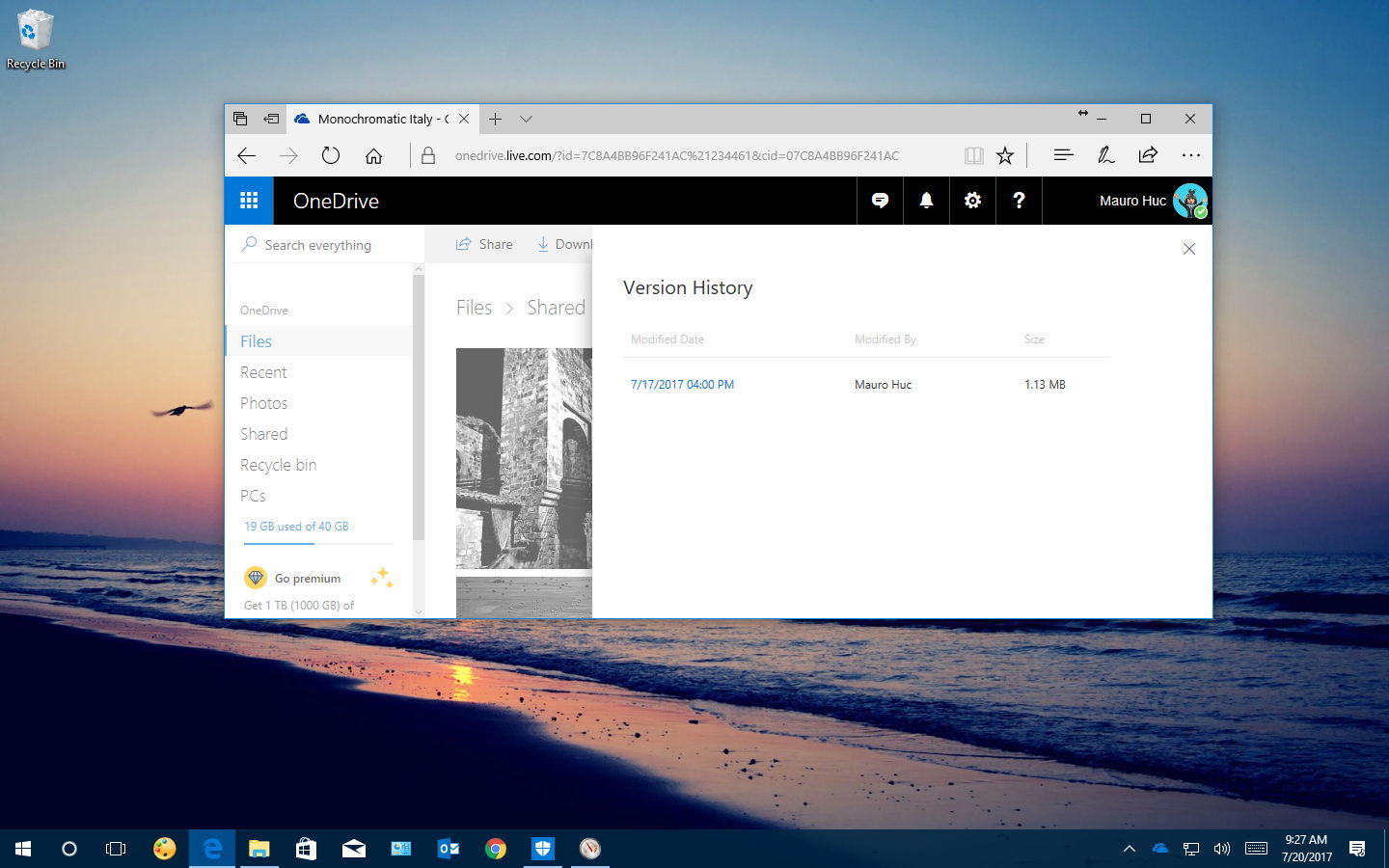The width and height of the screenshot is (1389, 868).
Task: Click the Edge tabs set aside icon
Action: click(x=240, y=119)
